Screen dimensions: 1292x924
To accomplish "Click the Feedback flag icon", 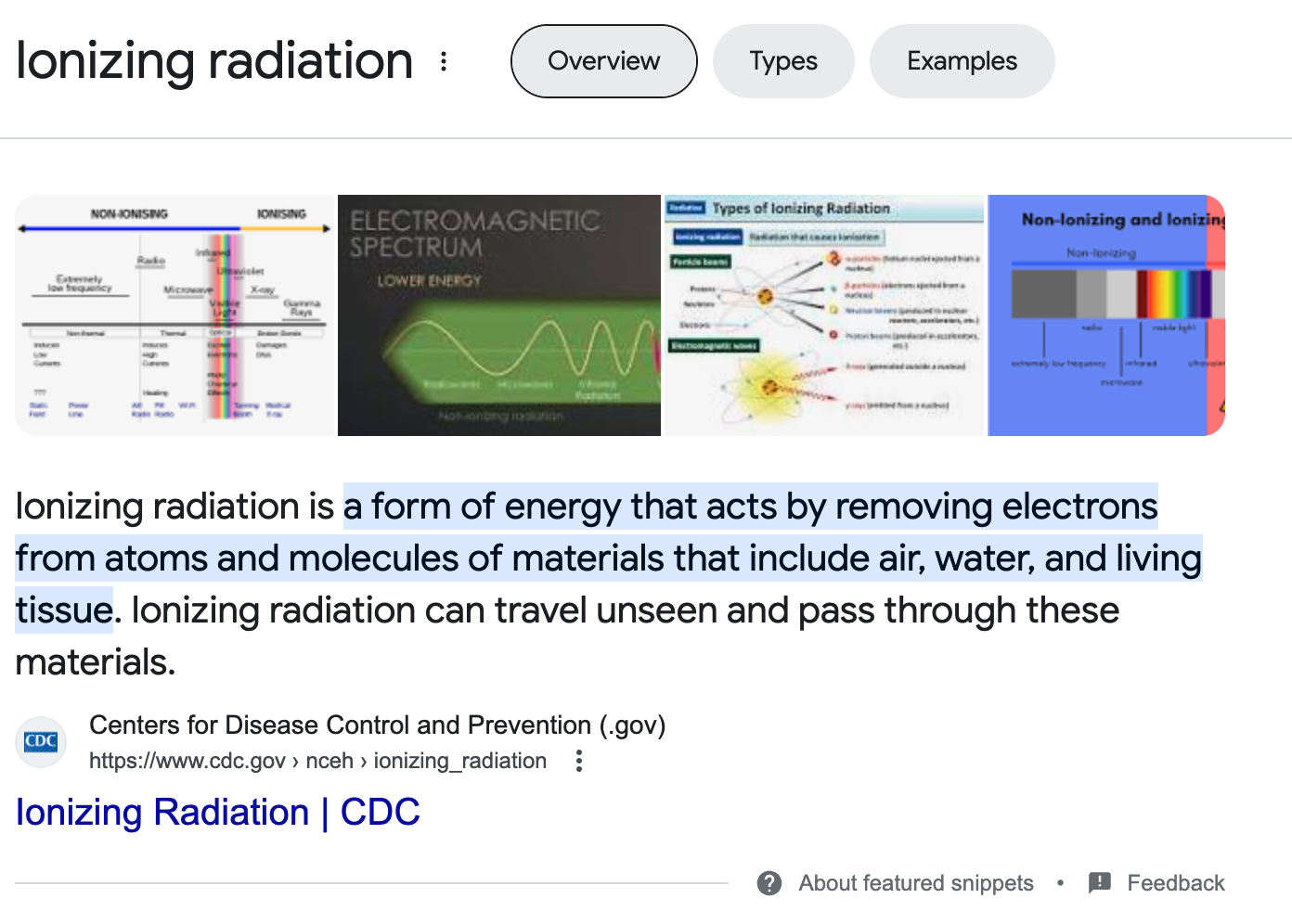I will 1100,882.
